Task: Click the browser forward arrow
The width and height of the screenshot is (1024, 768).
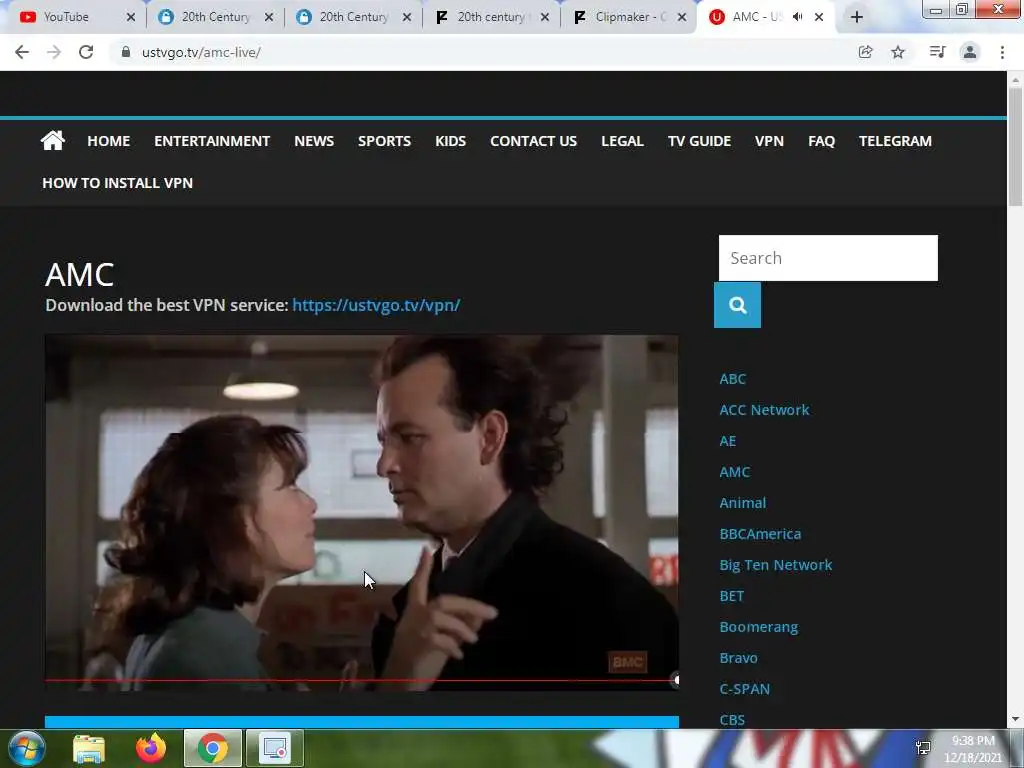Action: coord(54,52)
